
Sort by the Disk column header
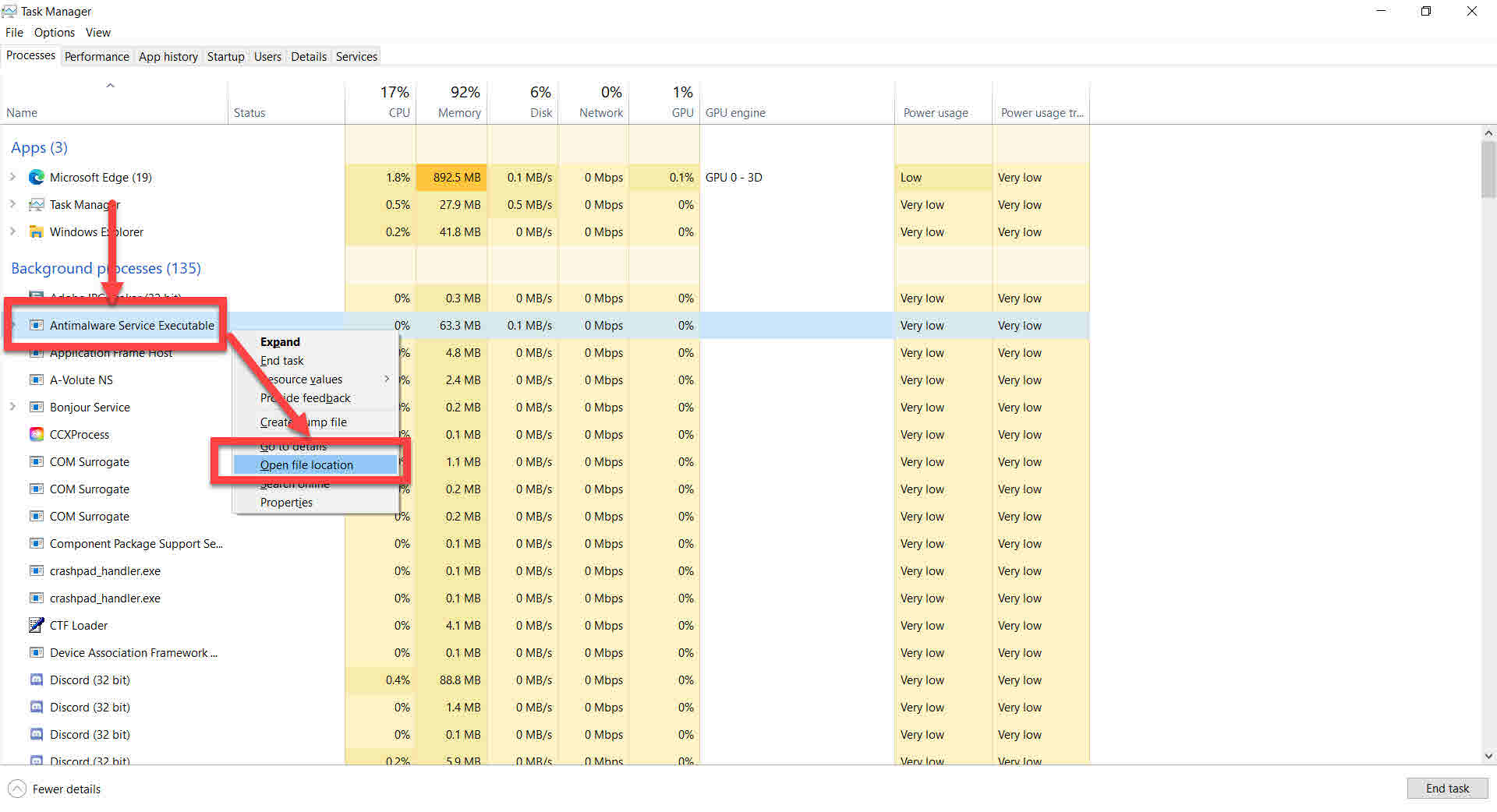pyautogui.click(x=523, y=102)
